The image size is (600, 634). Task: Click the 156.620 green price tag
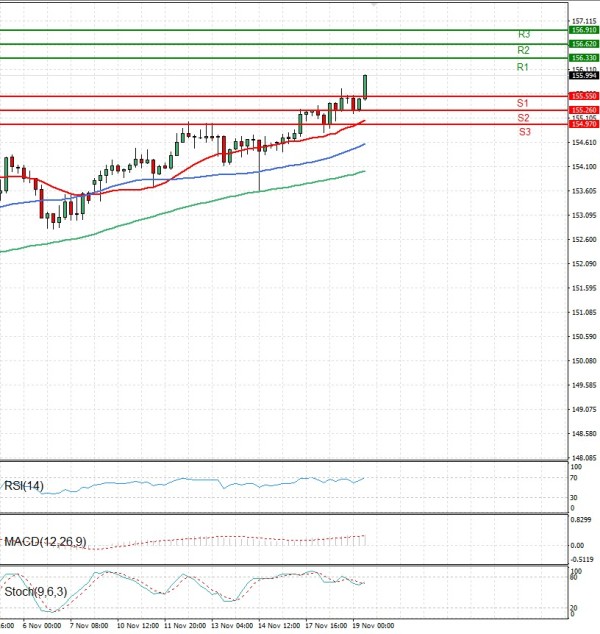click(x=583, y=44)
